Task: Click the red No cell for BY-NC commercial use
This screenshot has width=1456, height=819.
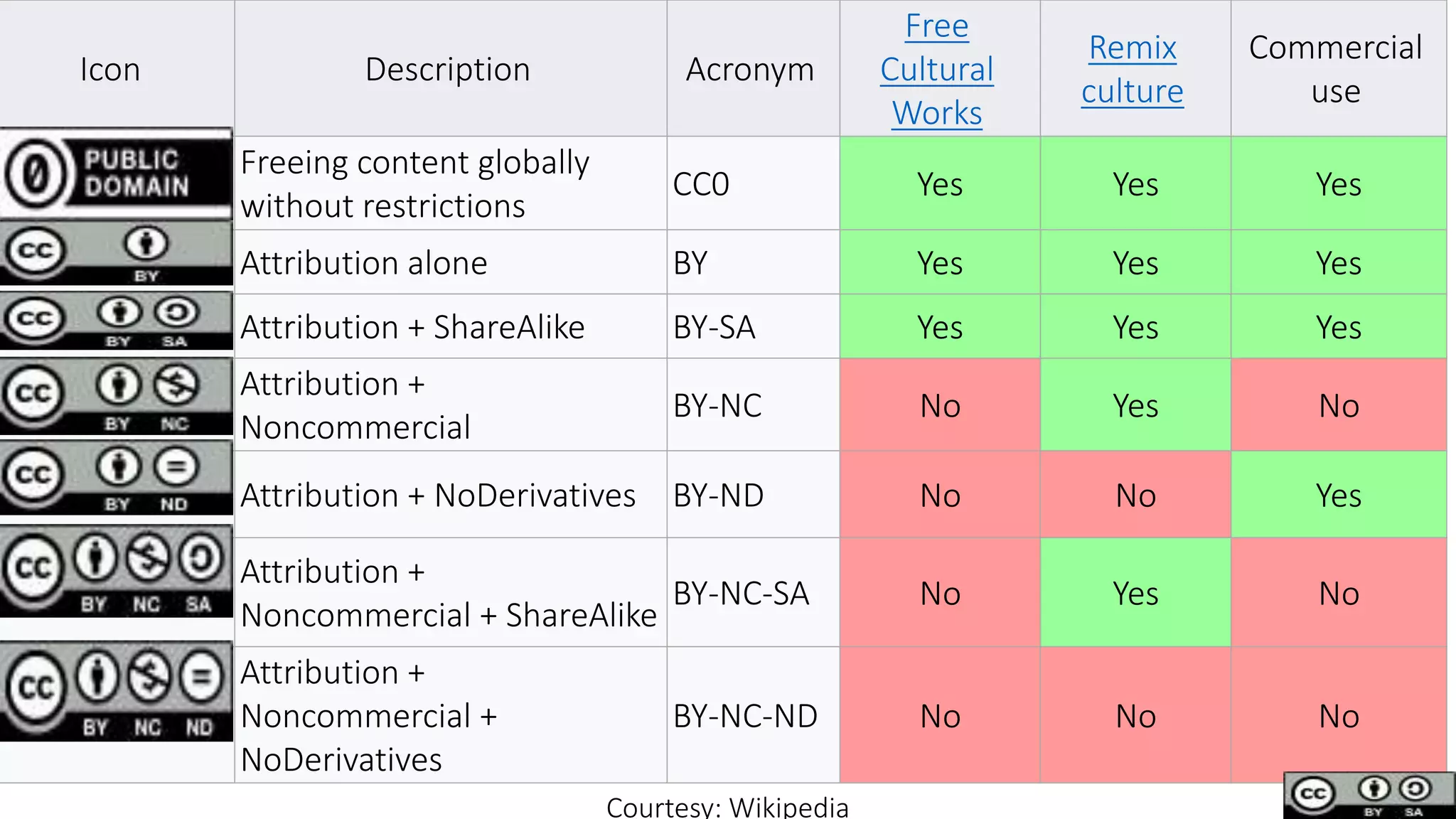Action: click(1338, 406)
